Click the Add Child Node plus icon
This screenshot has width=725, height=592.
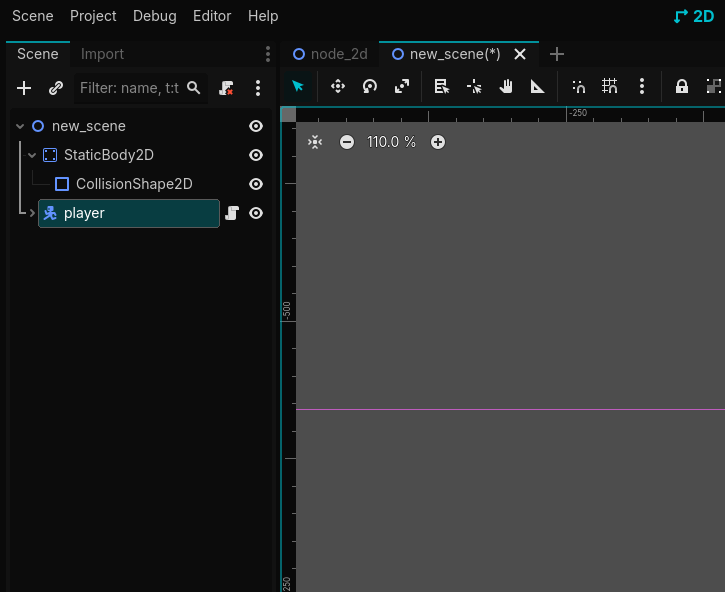pyautogui.click(x=24, y=88)
